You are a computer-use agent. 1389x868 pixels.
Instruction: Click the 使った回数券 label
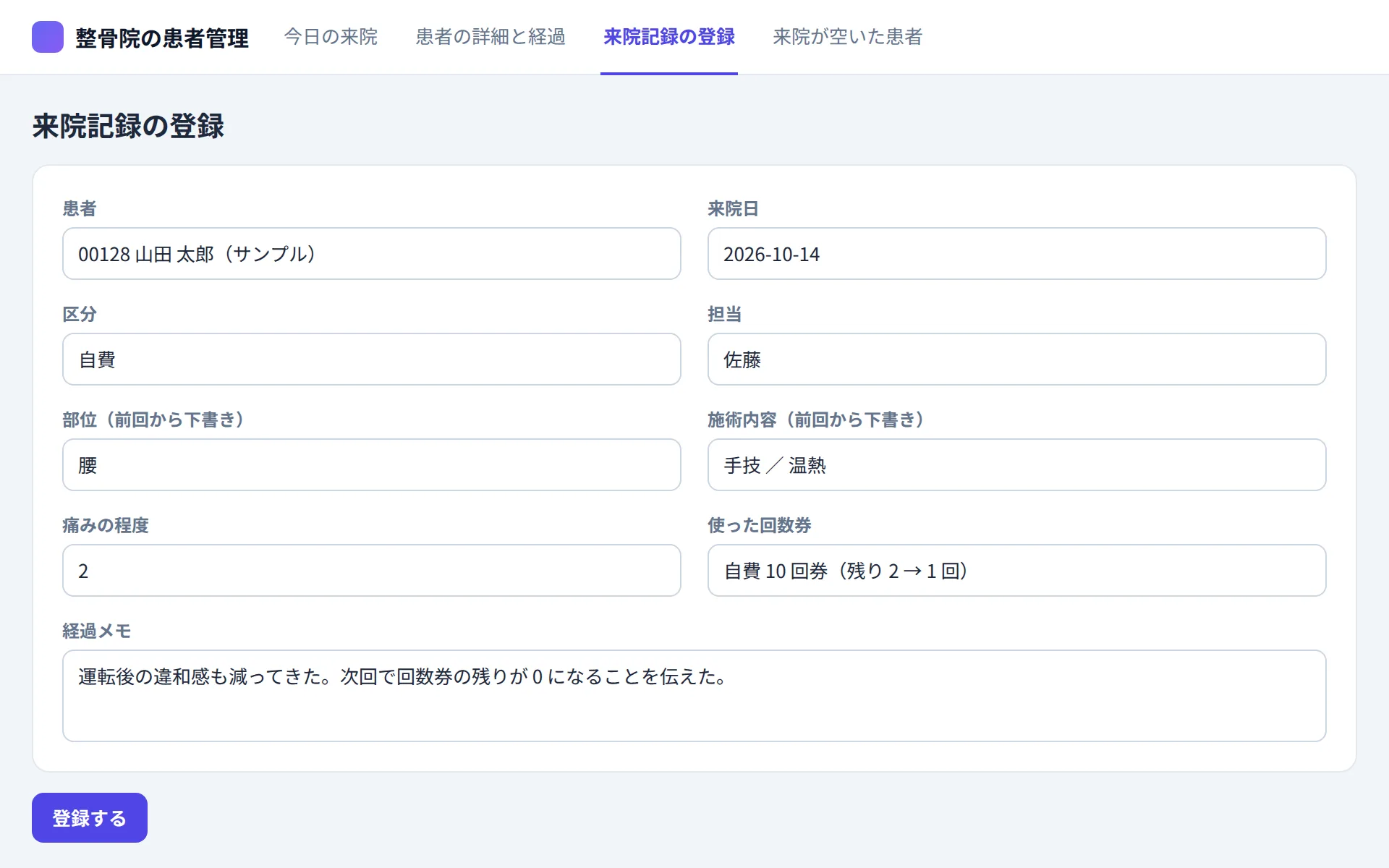760,525
